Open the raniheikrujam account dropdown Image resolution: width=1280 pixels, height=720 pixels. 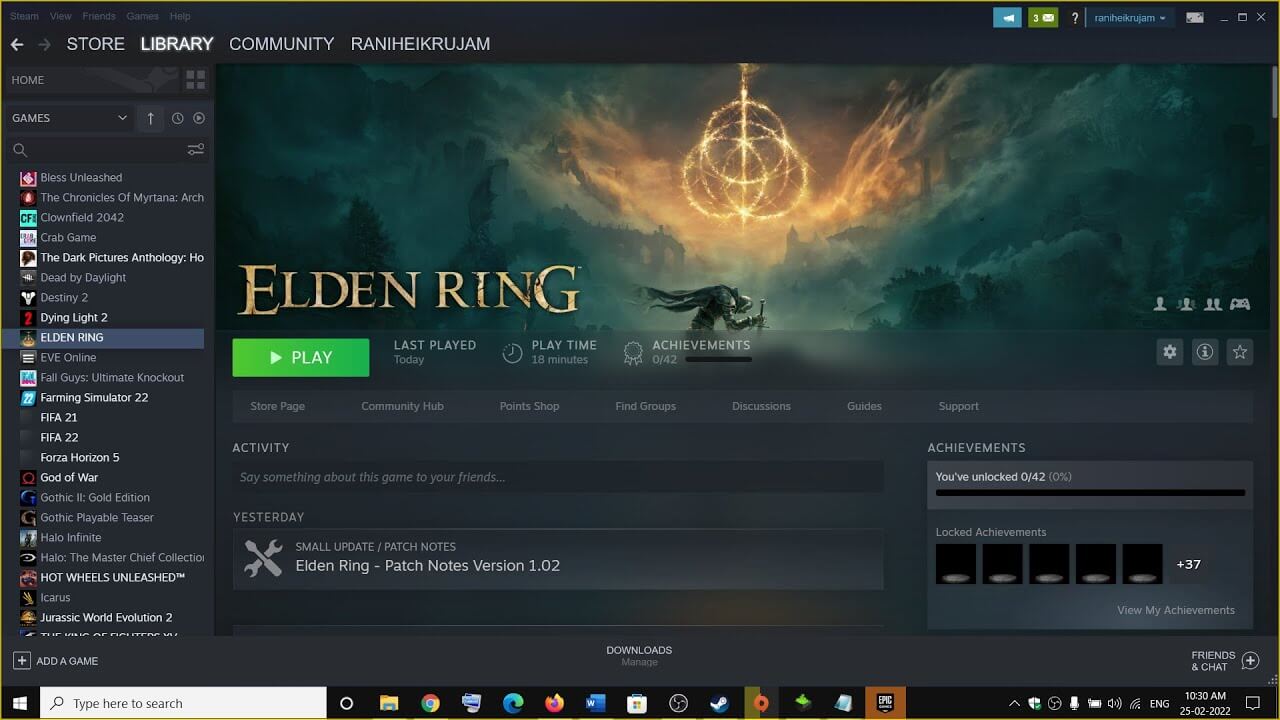tap(1130, 18)
